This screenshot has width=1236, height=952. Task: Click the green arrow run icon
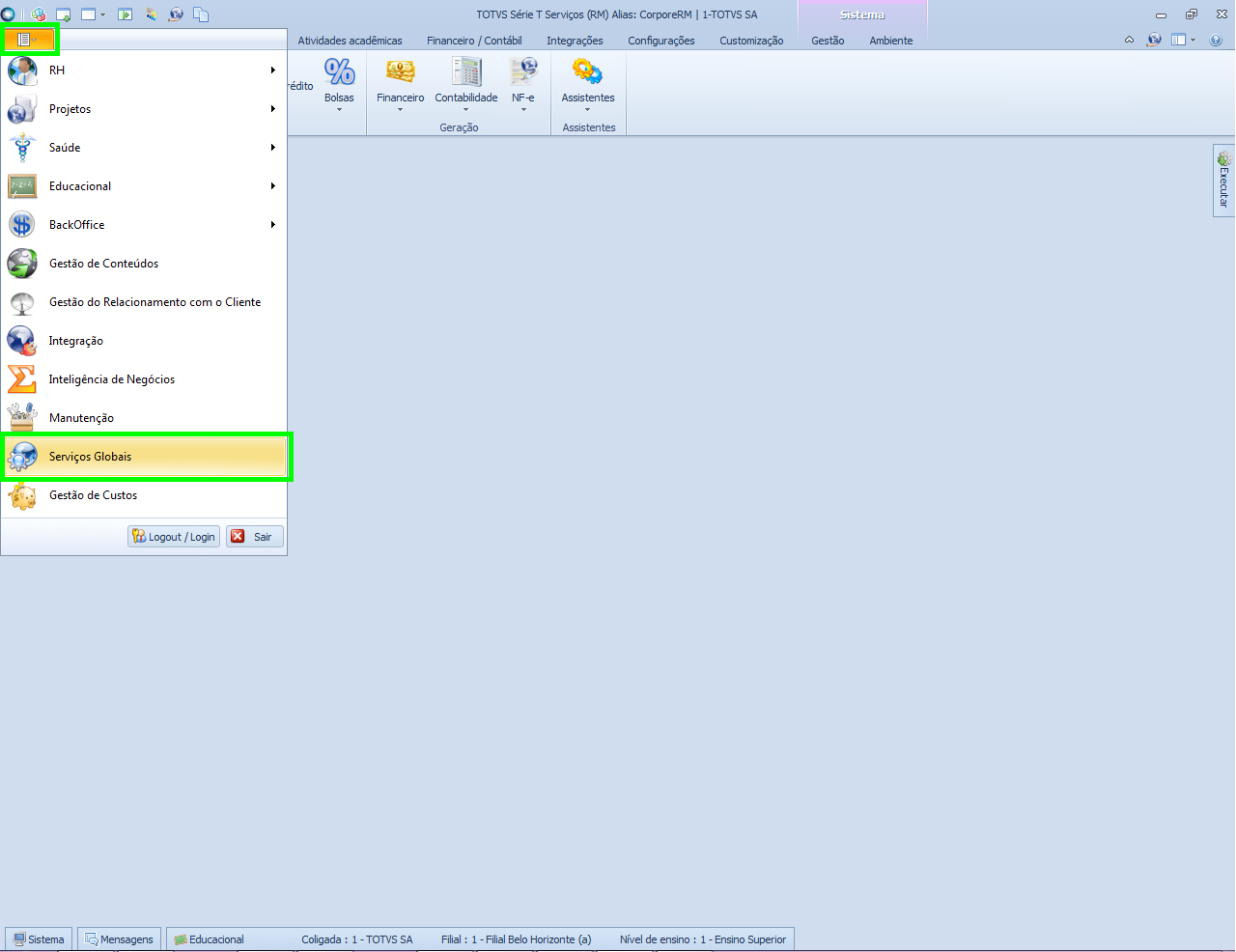pos(125,14)
